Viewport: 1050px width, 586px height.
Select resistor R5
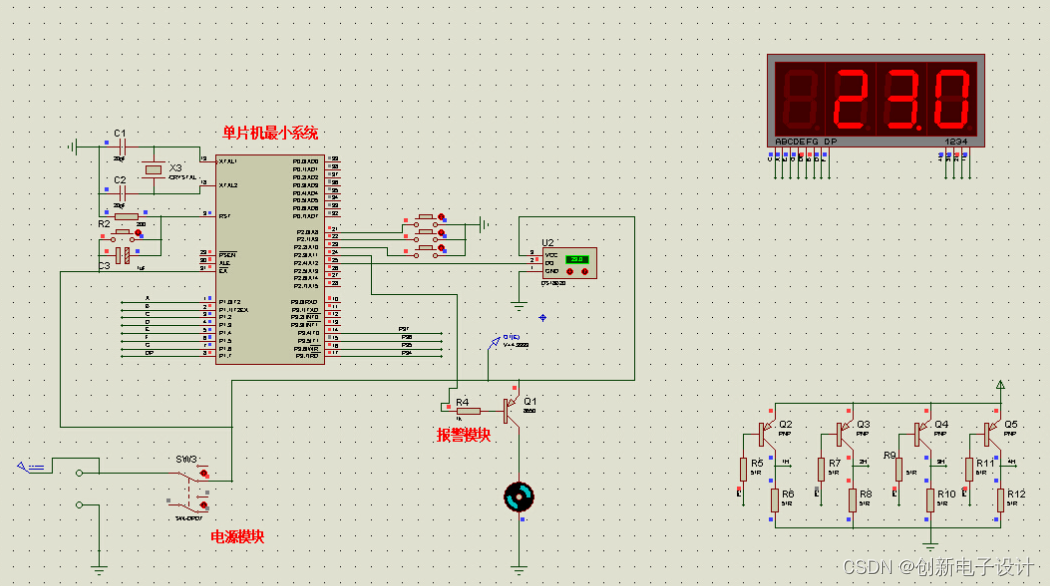[x=743, y=469]
